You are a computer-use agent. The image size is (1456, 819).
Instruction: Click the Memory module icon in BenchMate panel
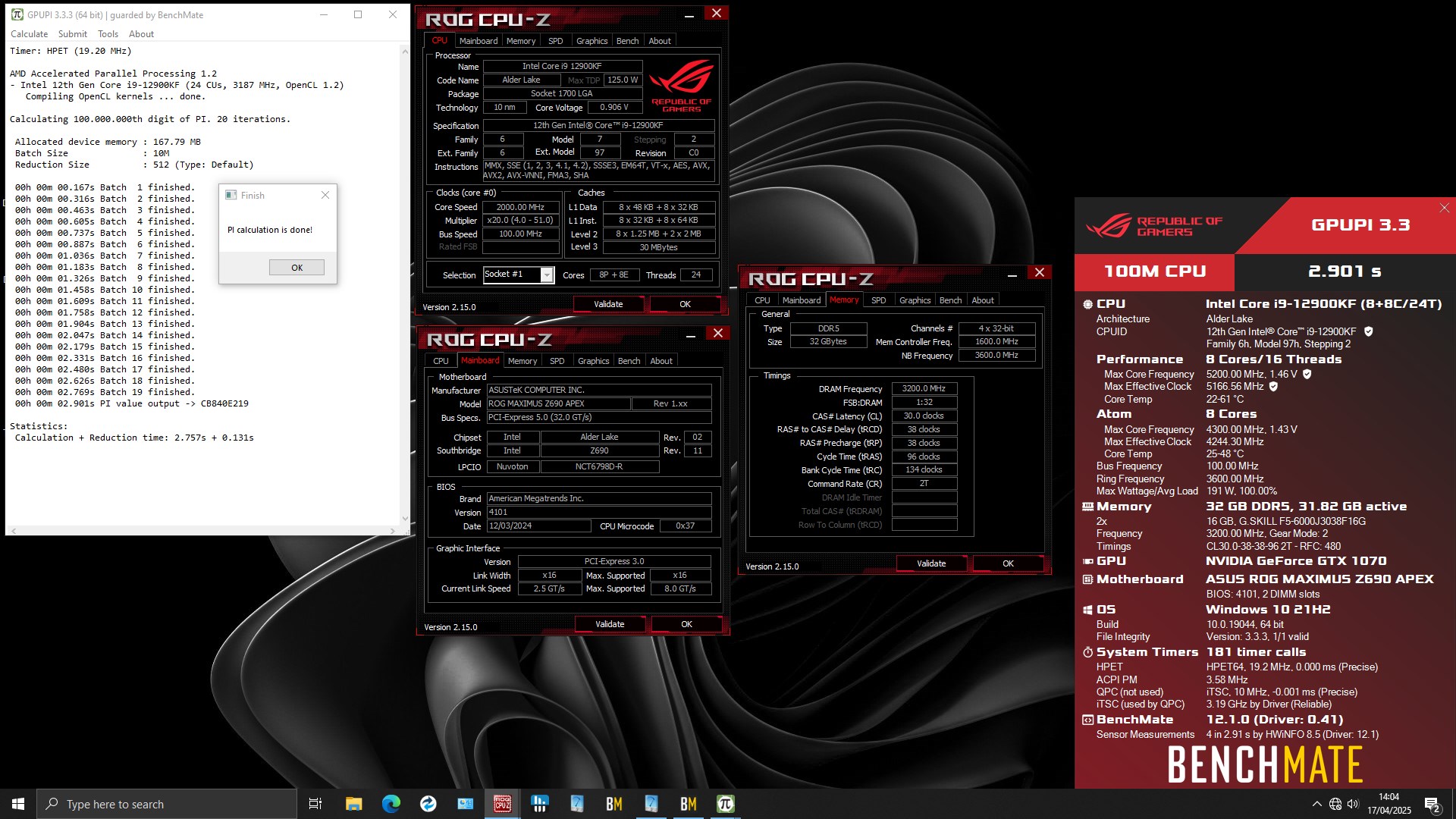(x=1087, y=507)
